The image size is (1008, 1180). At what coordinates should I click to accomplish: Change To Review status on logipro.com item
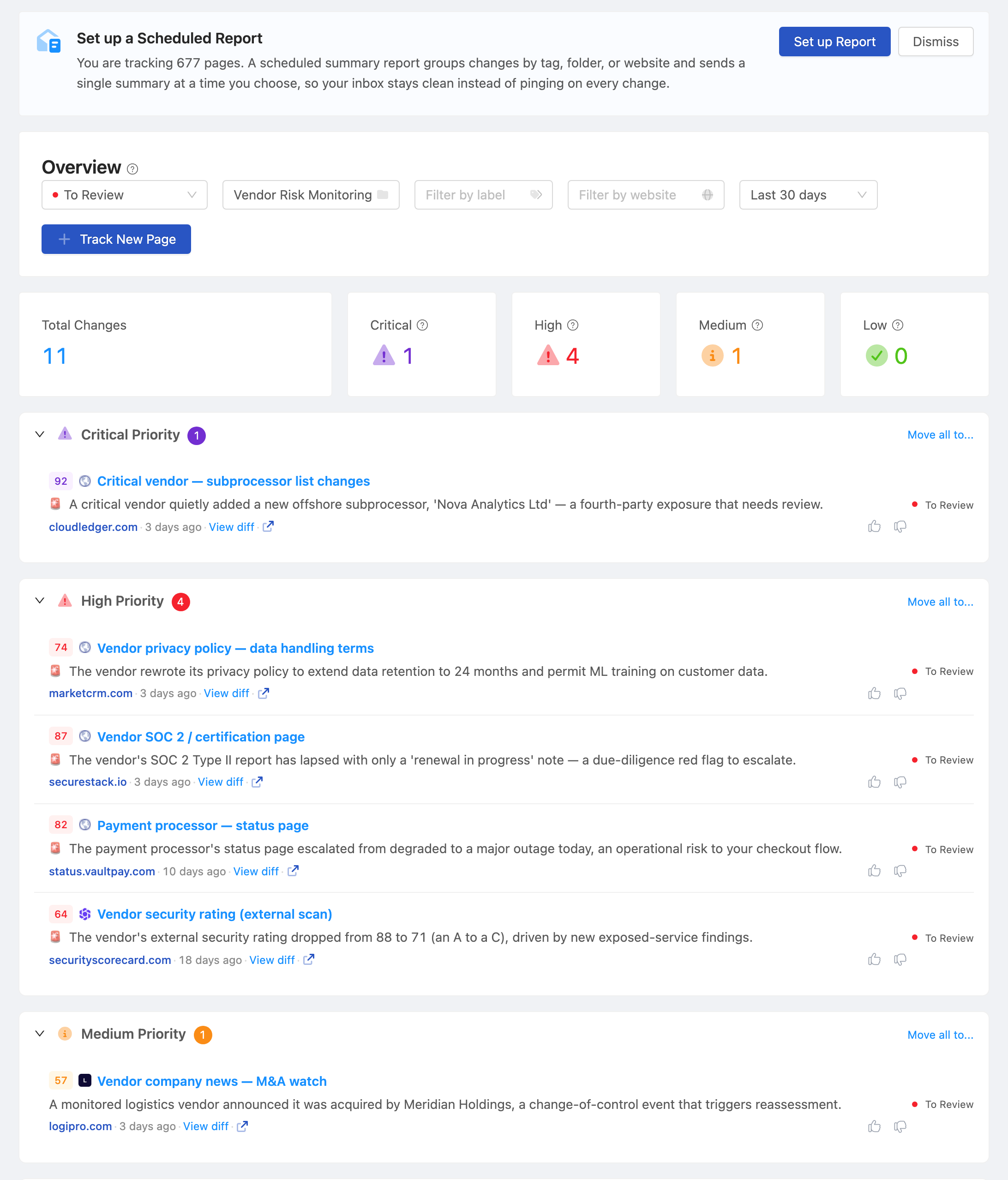942,1104
